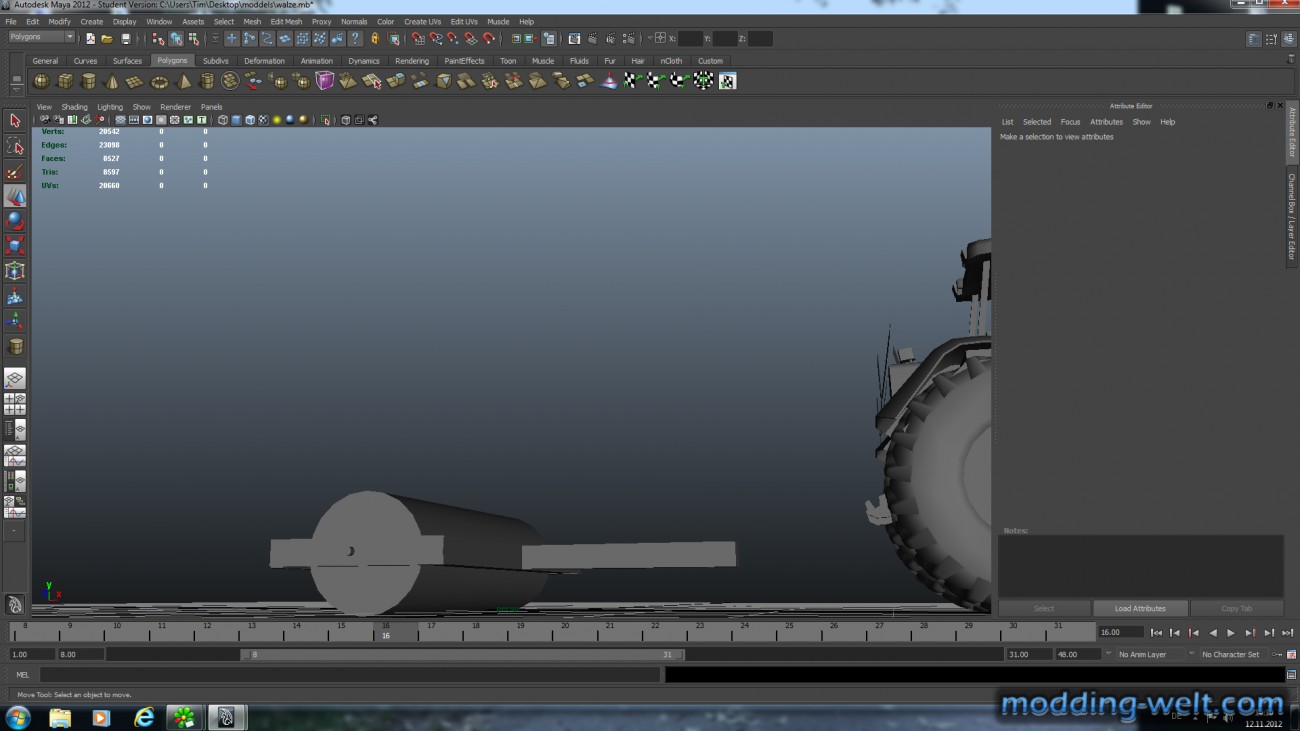Create a new scene file
The image size is (1300, 731).
point(90,39)
